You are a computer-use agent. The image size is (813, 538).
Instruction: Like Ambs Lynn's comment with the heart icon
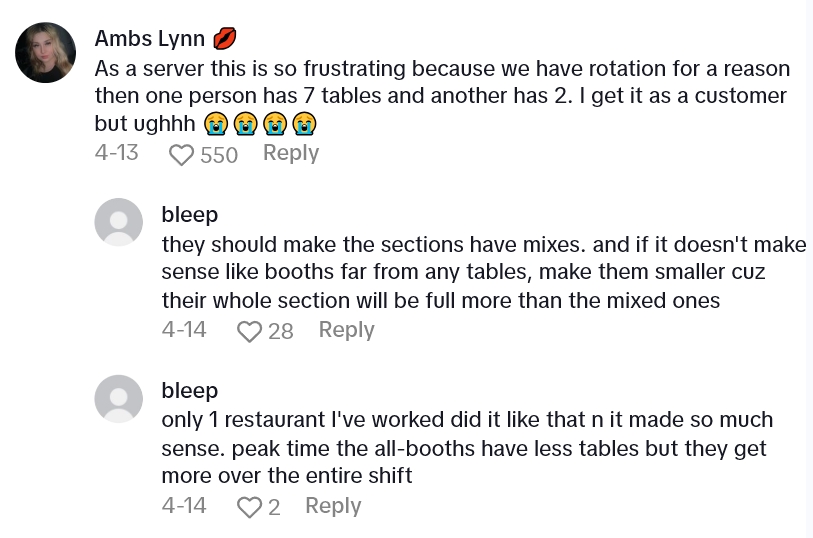(x=181, y=155)
